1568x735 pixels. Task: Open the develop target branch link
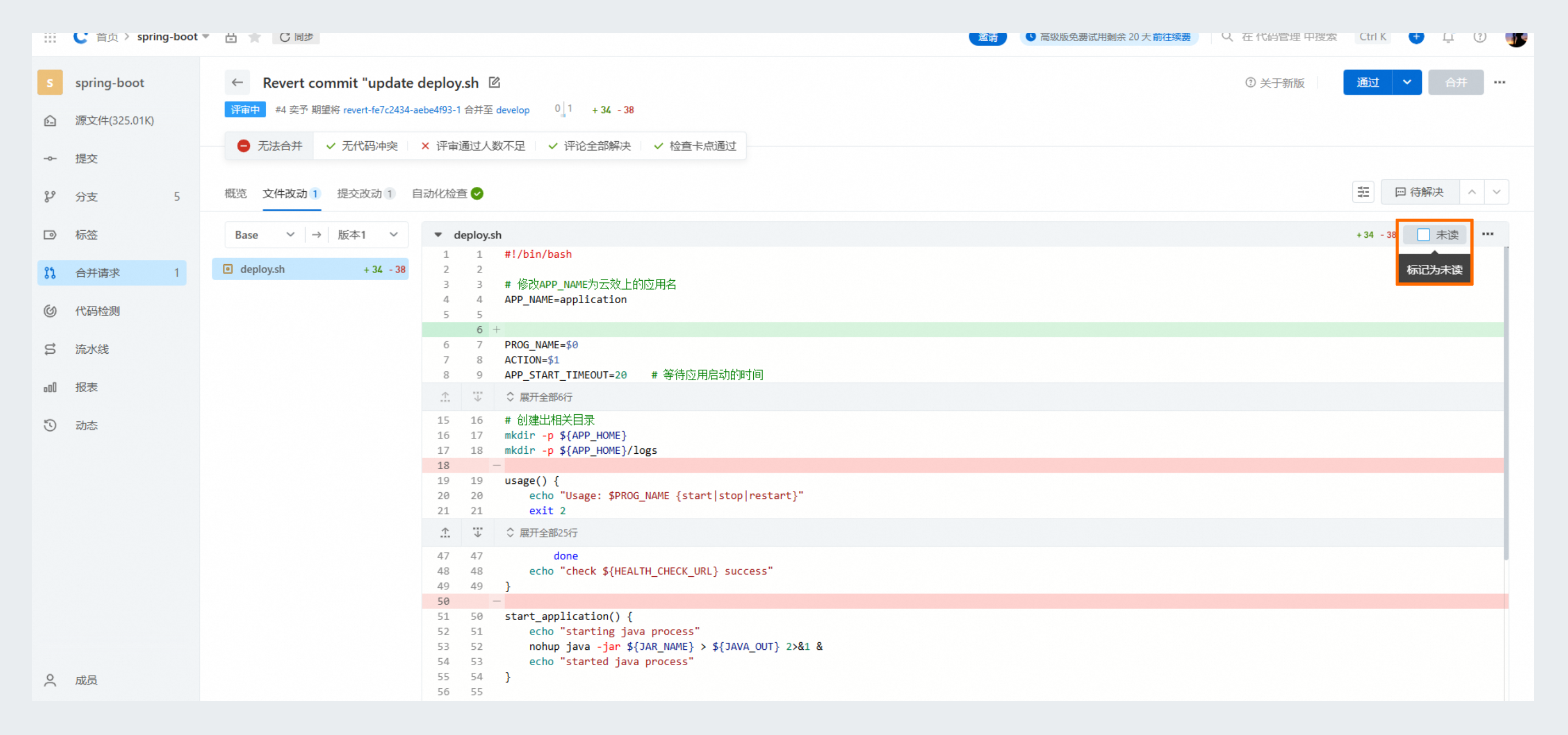coord(513,110)
